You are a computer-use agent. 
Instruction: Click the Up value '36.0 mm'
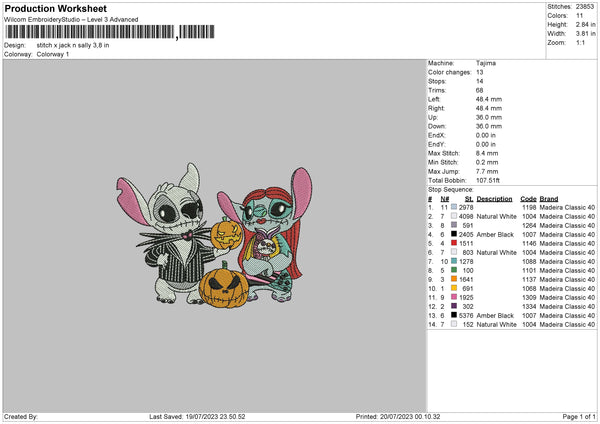[x=489, y=117]
